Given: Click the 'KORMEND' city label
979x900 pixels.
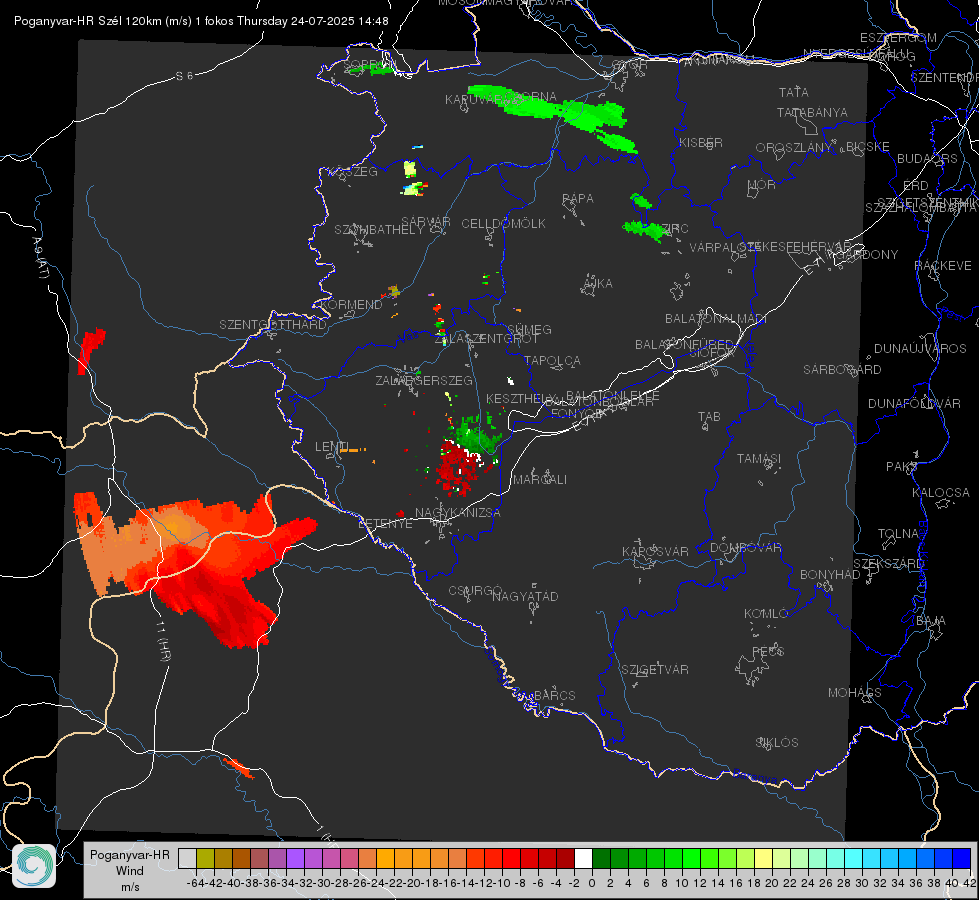Looking at the screenshot, I should point(351,305).
